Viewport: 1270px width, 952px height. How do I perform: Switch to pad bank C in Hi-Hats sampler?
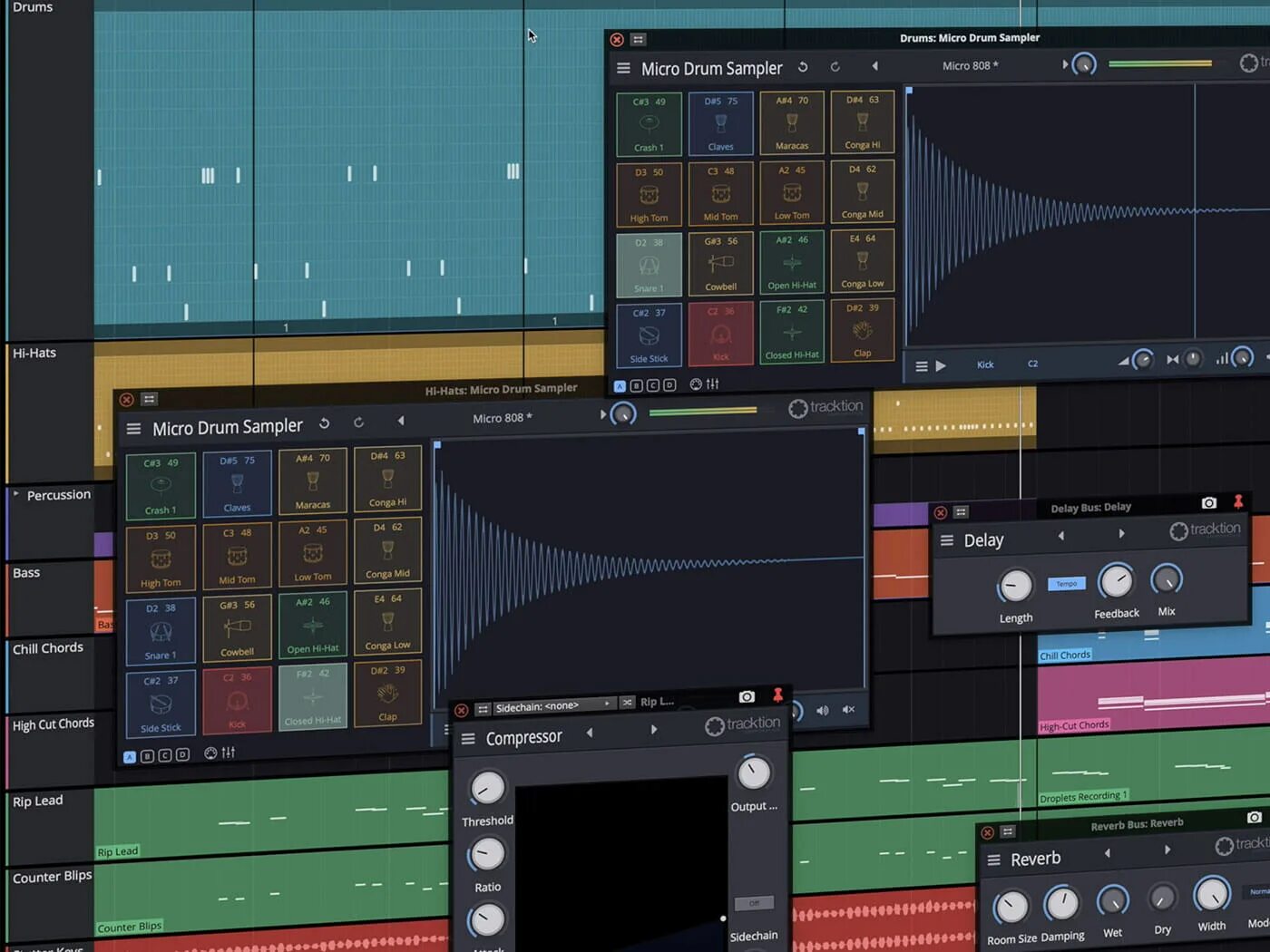coord(164,755)
